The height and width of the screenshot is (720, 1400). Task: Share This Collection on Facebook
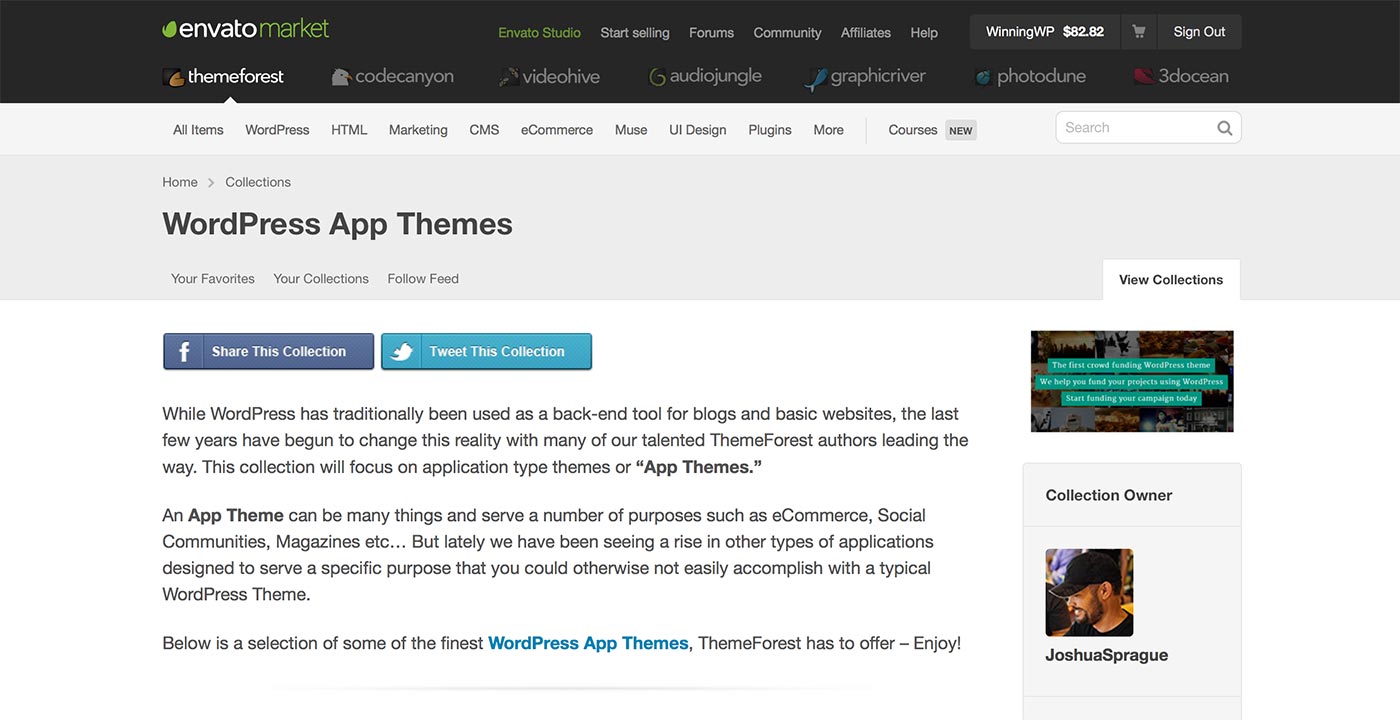tap(269, 351)
